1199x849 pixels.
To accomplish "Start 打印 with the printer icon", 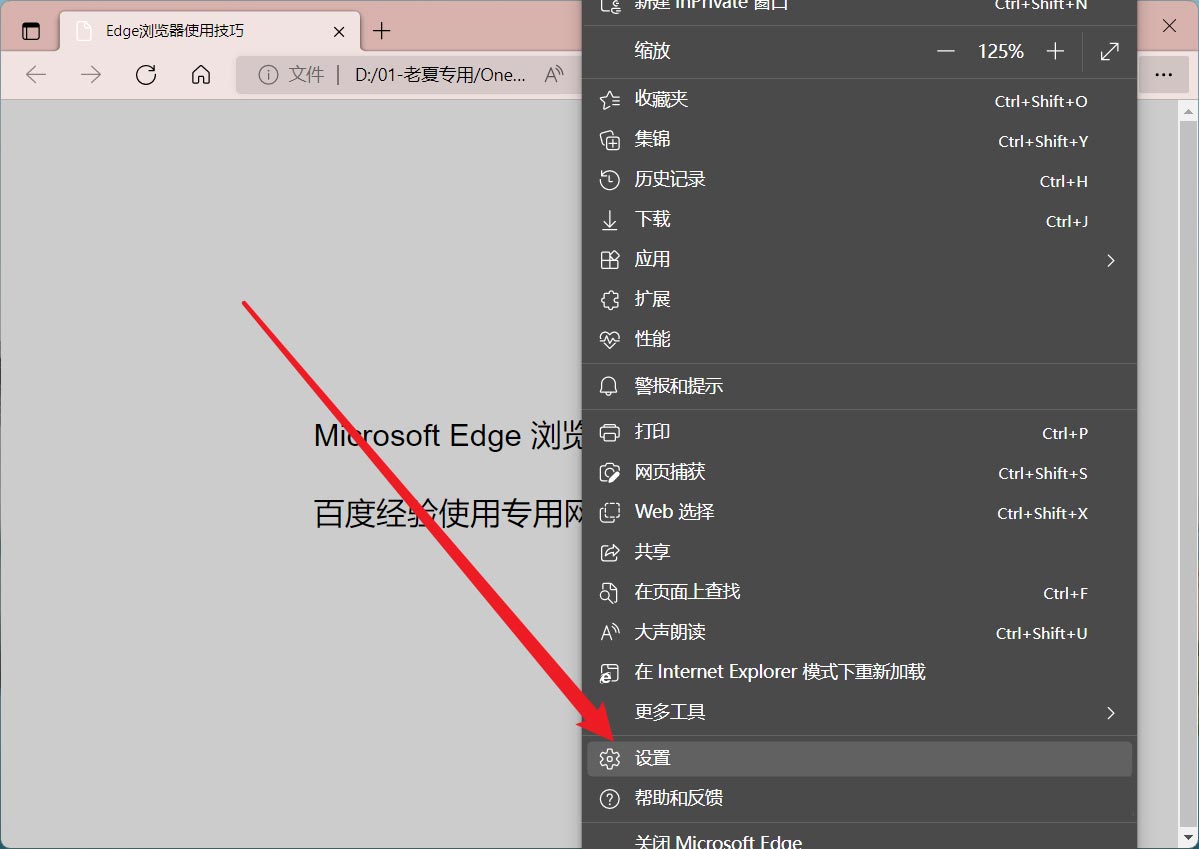I will pos(610,432).
